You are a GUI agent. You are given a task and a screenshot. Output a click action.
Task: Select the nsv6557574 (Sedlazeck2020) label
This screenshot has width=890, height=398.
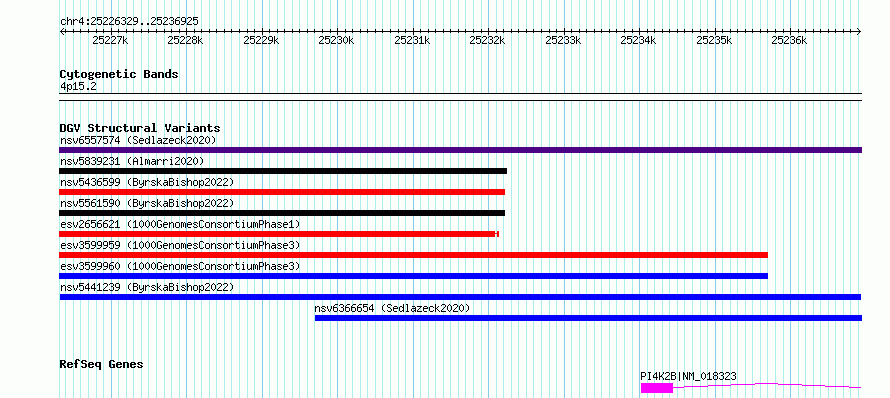click(x=138, y=140)
